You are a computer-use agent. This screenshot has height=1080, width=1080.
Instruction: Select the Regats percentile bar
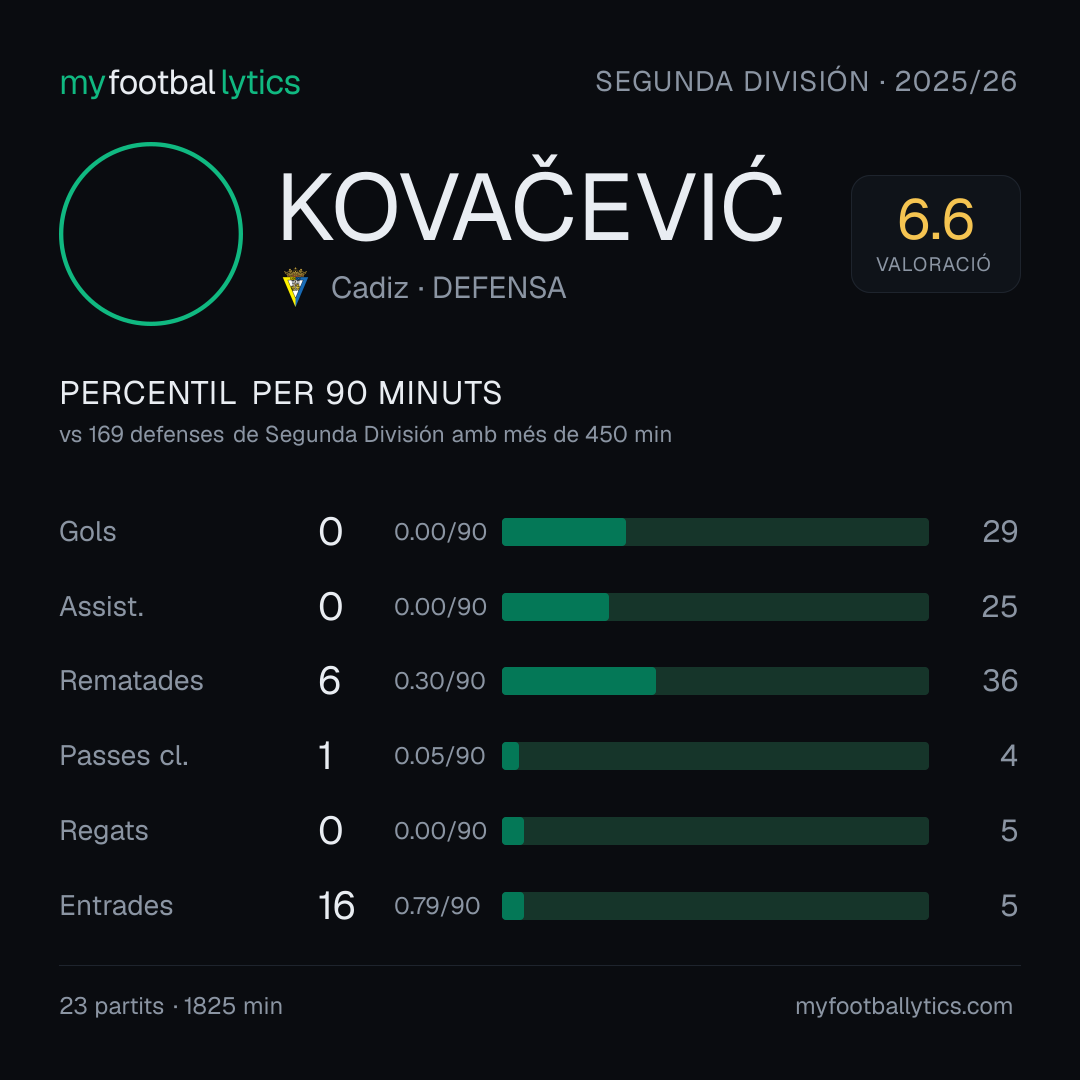coord(715,831)
